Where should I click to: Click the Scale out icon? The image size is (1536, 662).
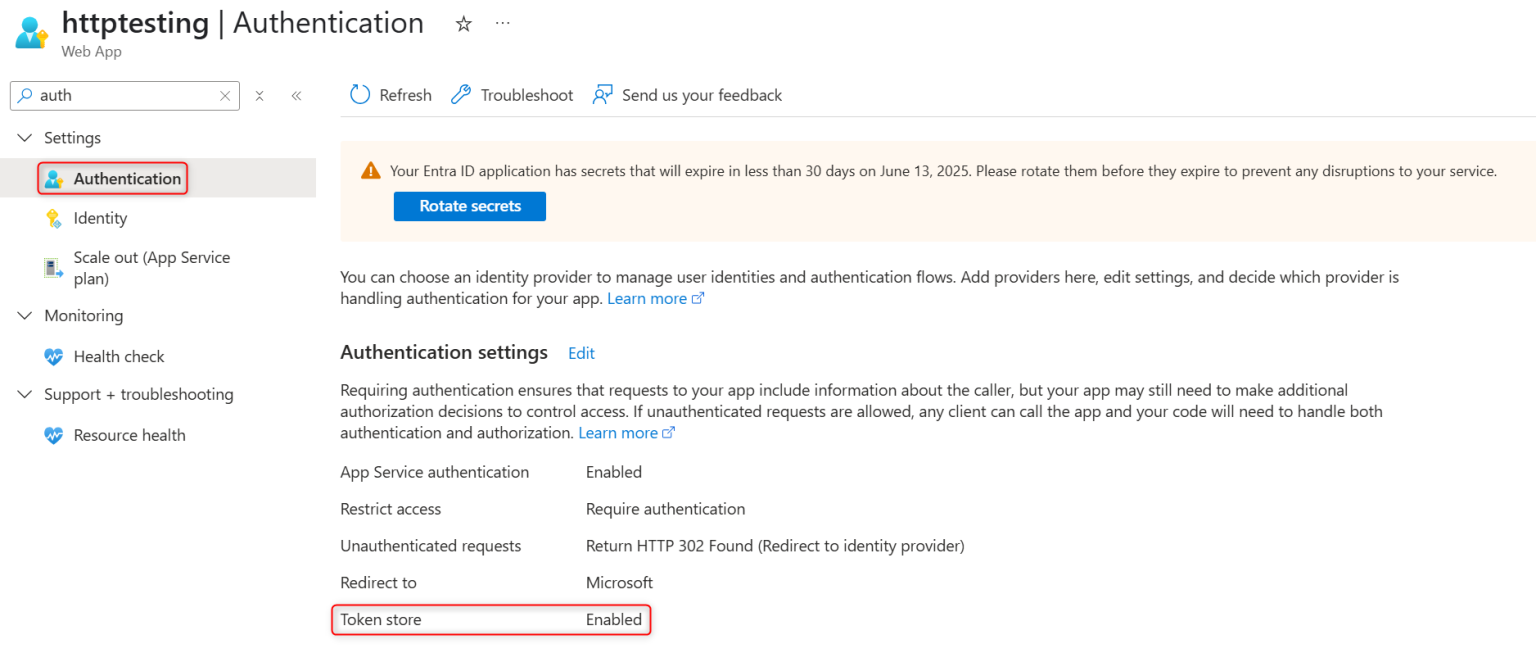54,268
